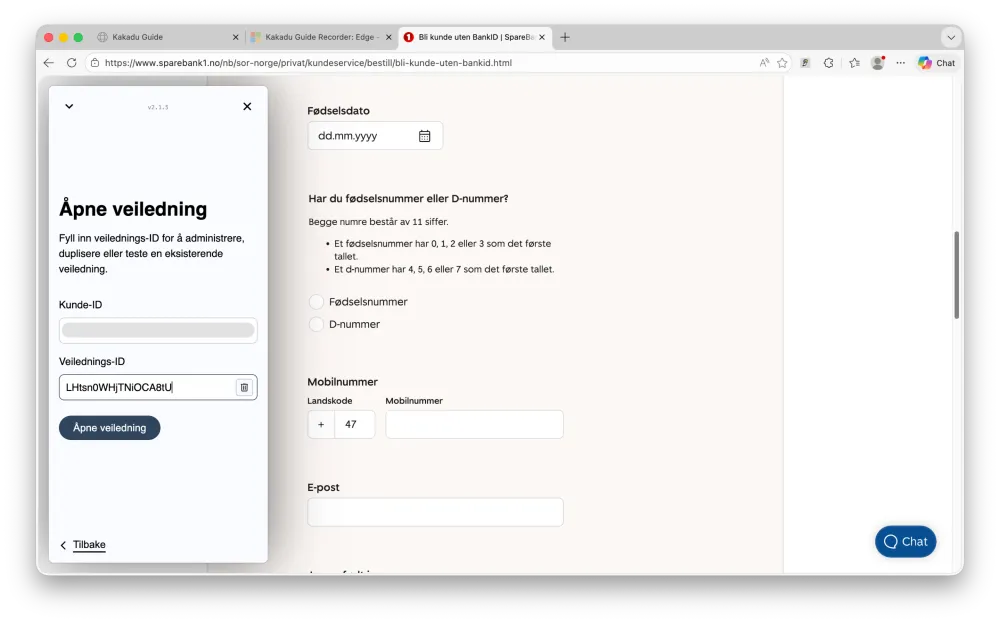Click the browser back arrow
The width and height of the screenshot is (1000, 623).
click(49, 62)
